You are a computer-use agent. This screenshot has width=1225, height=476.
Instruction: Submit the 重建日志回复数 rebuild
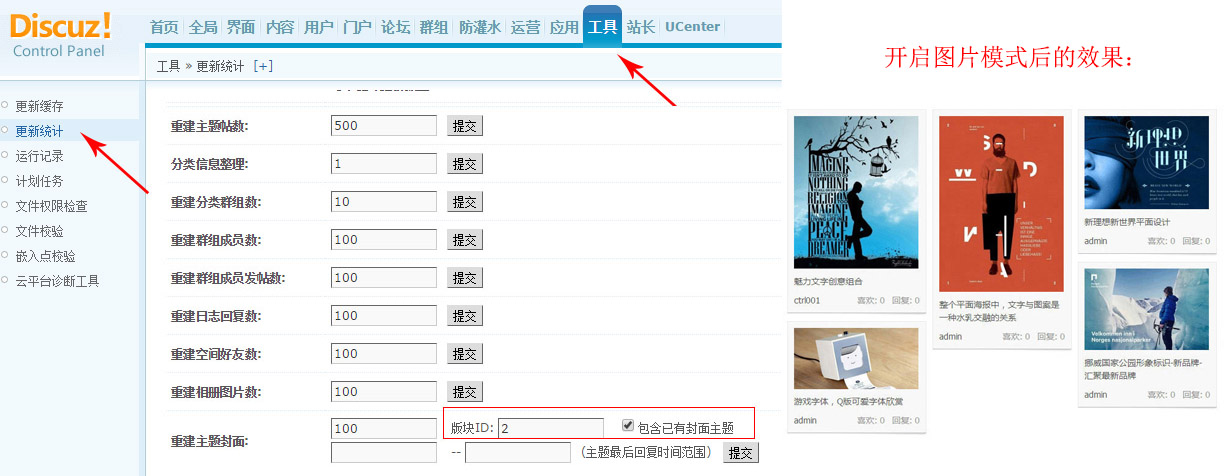click(465, 315)
